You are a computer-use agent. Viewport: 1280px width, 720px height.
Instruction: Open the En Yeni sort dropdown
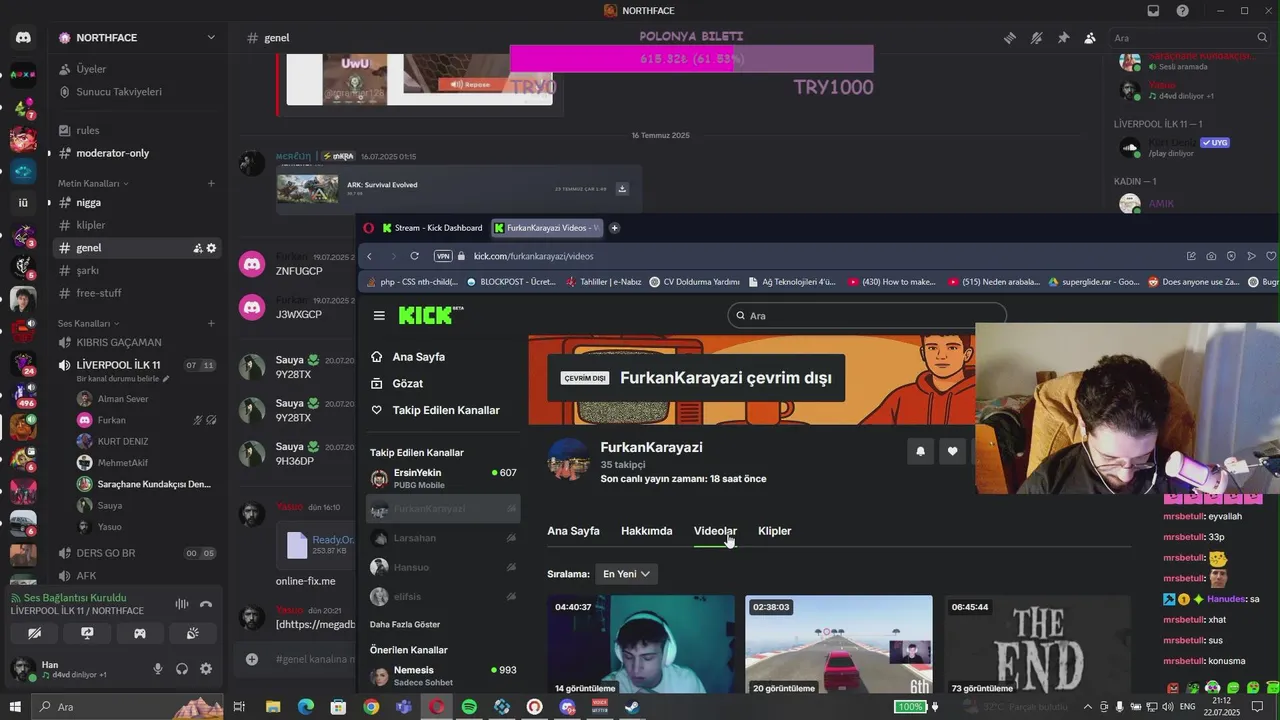[x=626, y=574]
